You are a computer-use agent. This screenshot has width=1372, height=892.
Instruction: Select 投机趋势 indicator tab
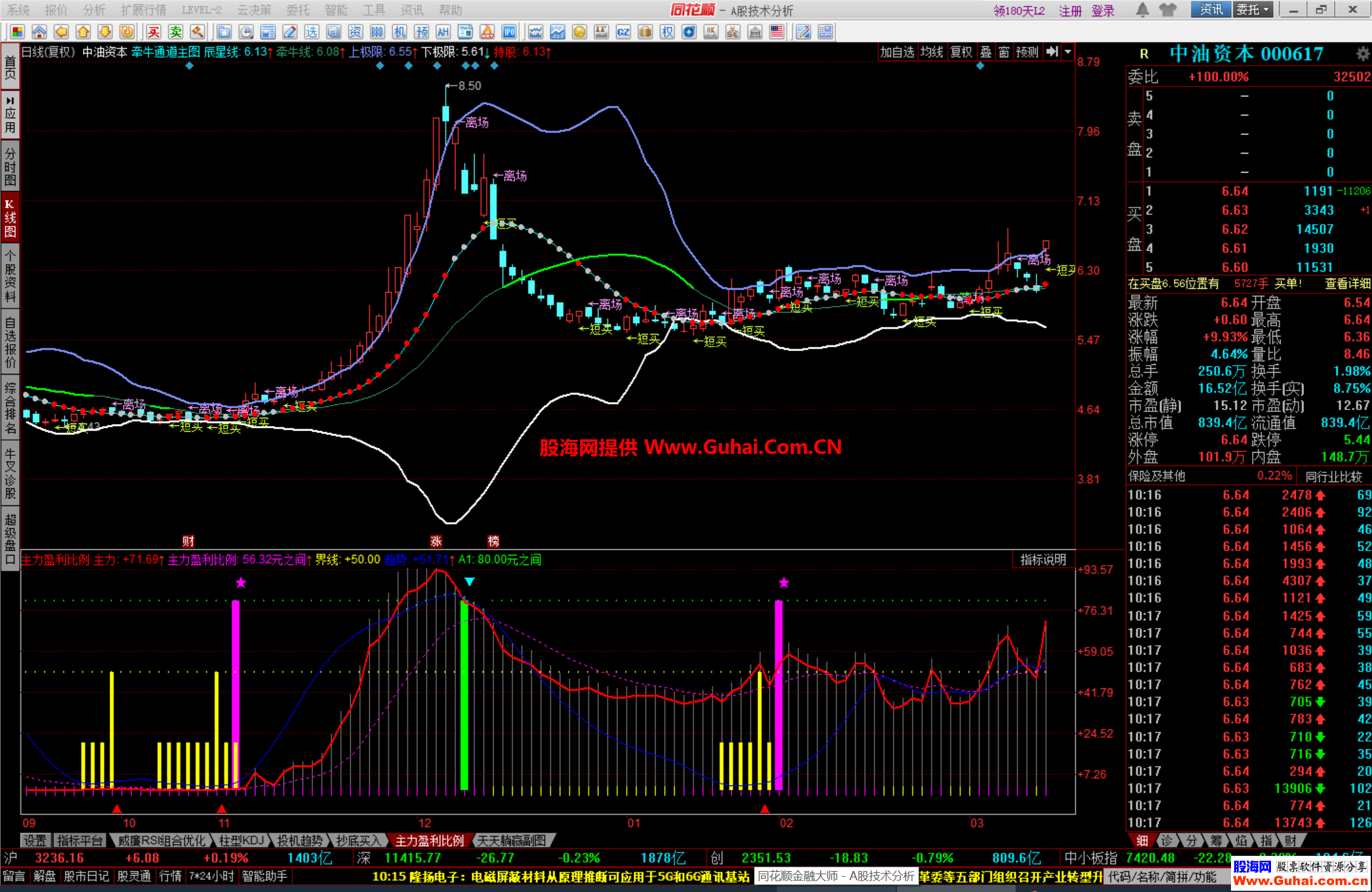coord(300,841)
